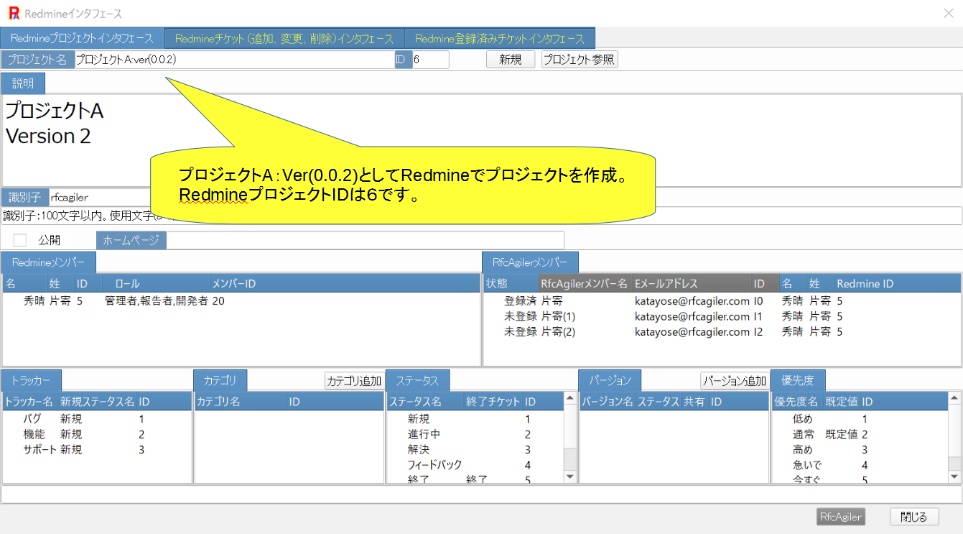
Task: Click the バージョン追加 button
Action: click(x=734, y=381)
